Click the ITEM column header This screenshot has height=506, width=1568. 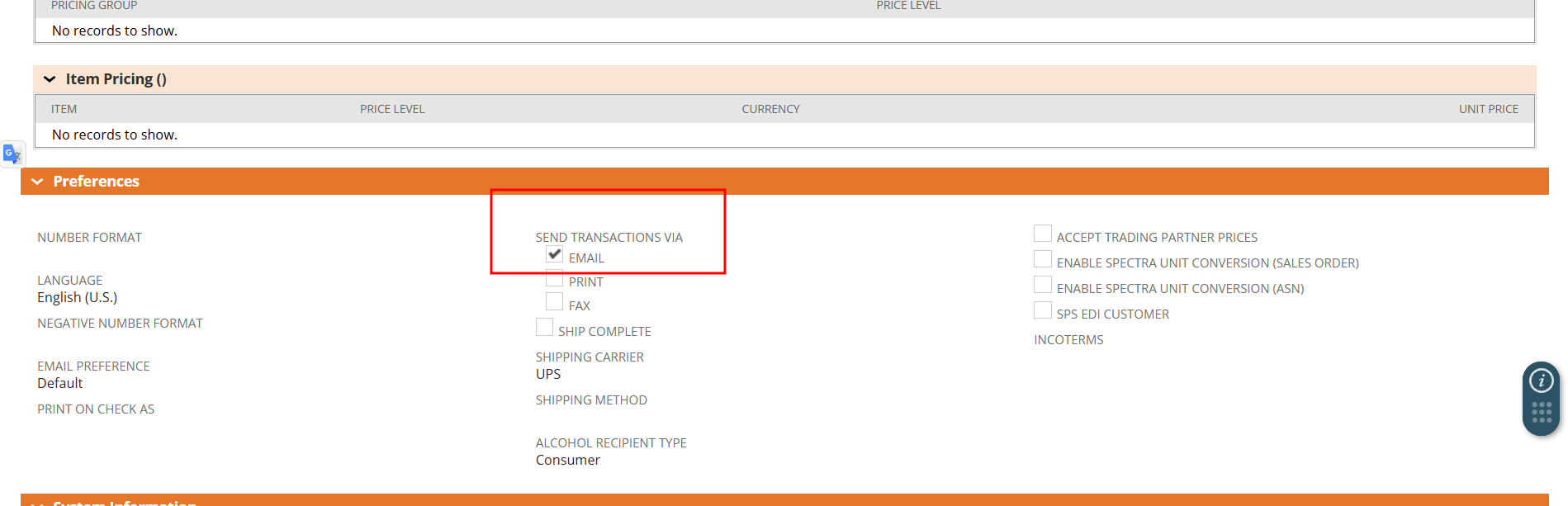pyautogui.click(x=64, y=109)
